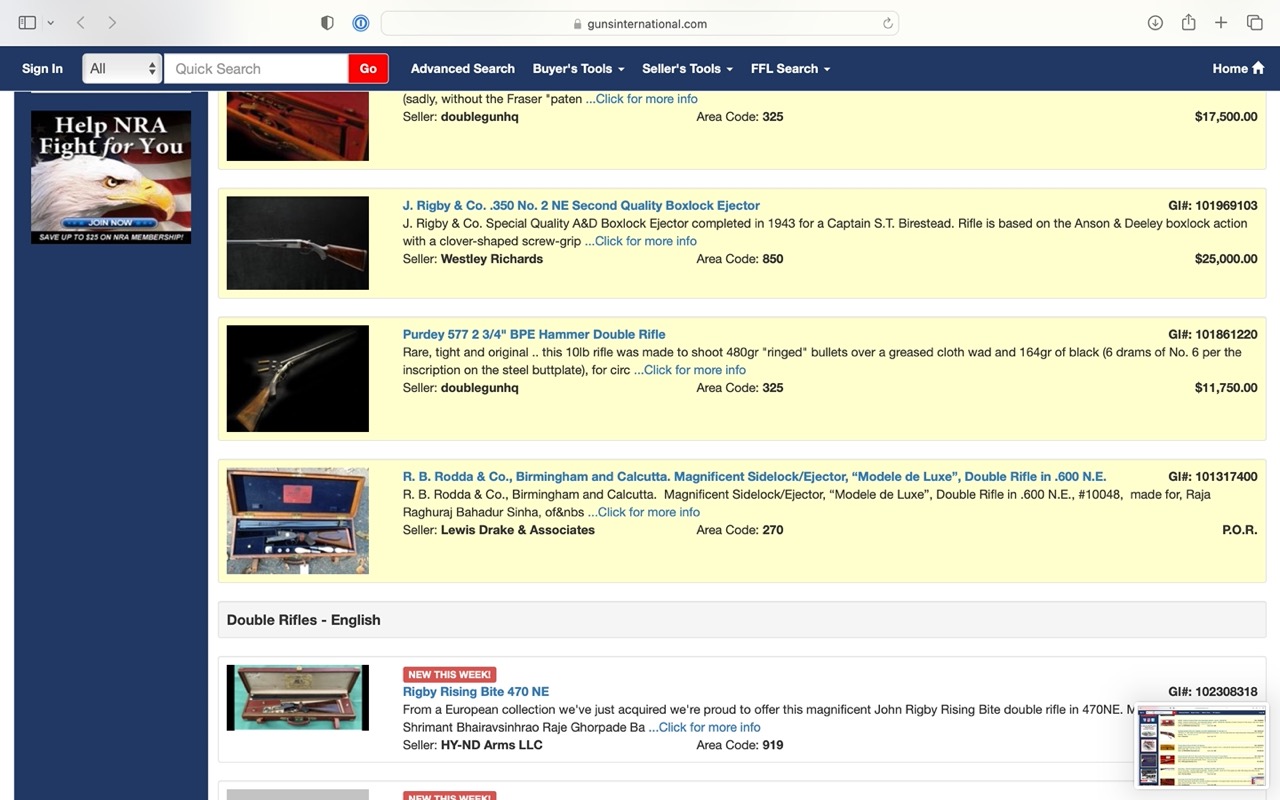Open a new tab with the plus icon

pyautogui.click(x=1221, y=22)
